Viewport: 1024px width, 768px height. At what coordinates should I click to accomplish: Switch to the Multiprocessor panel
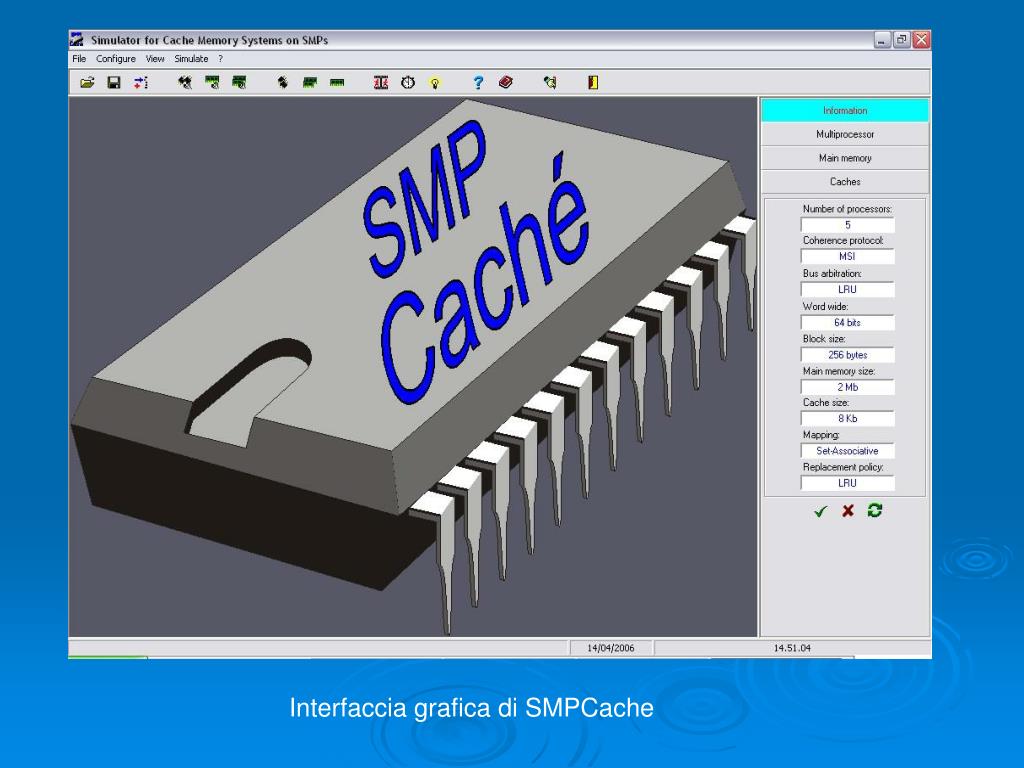(845, 135)
